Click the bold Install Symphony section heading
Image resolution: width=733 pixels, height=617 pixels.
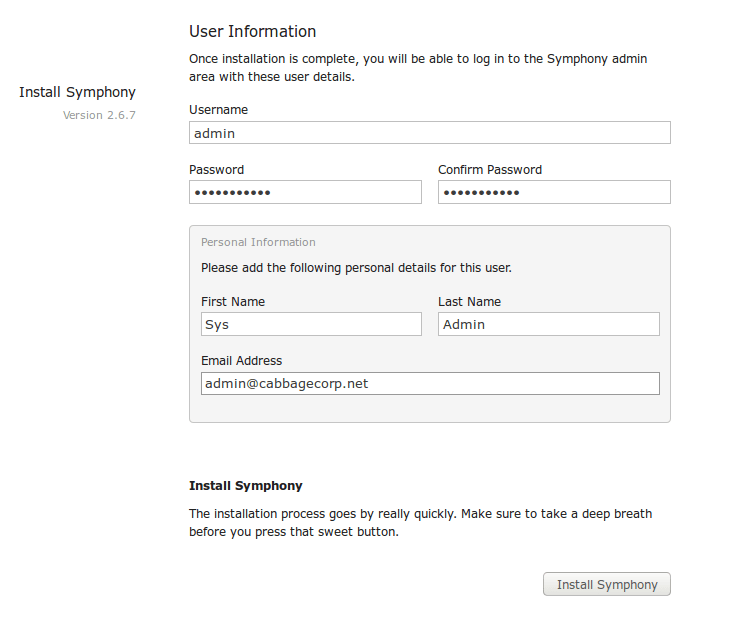[245, 486]
